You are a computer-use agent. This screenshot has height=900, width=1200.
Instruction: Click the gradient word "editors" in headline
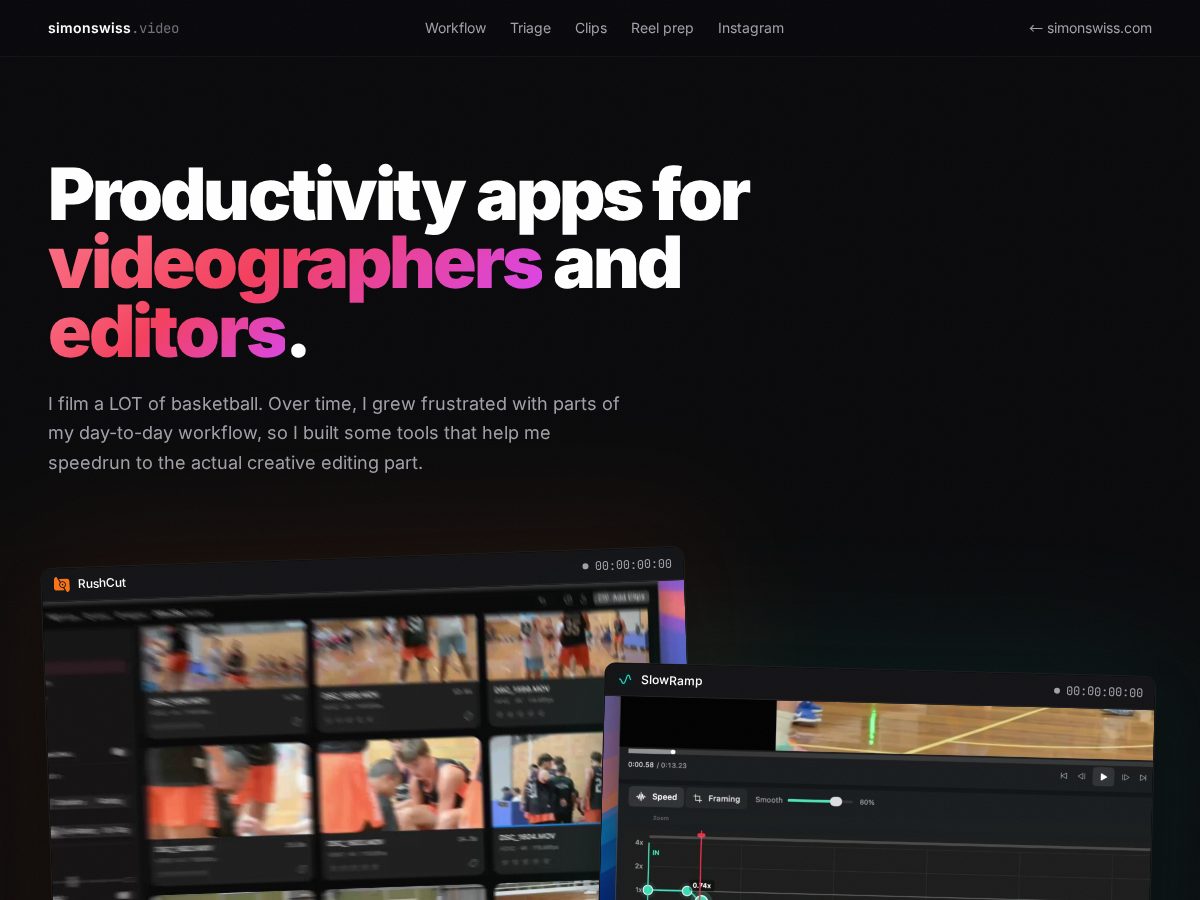(167, 331)
